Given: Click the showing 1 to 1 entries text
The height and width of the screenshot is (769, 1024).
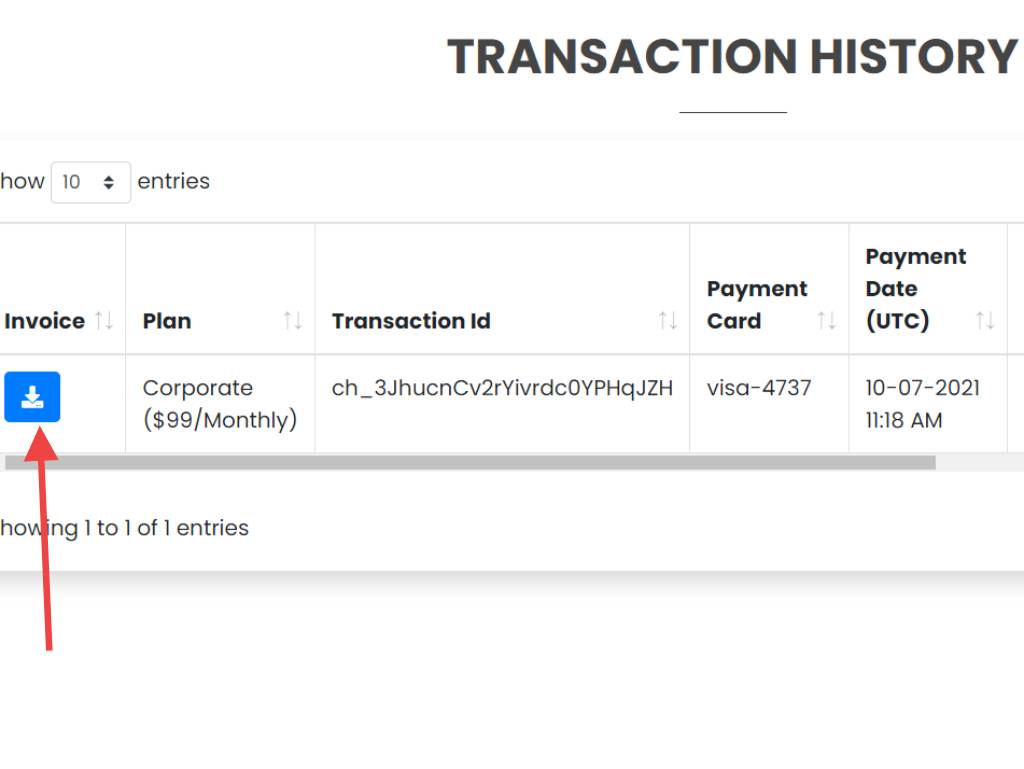Looking at the screenshot, I should point(124,527).
